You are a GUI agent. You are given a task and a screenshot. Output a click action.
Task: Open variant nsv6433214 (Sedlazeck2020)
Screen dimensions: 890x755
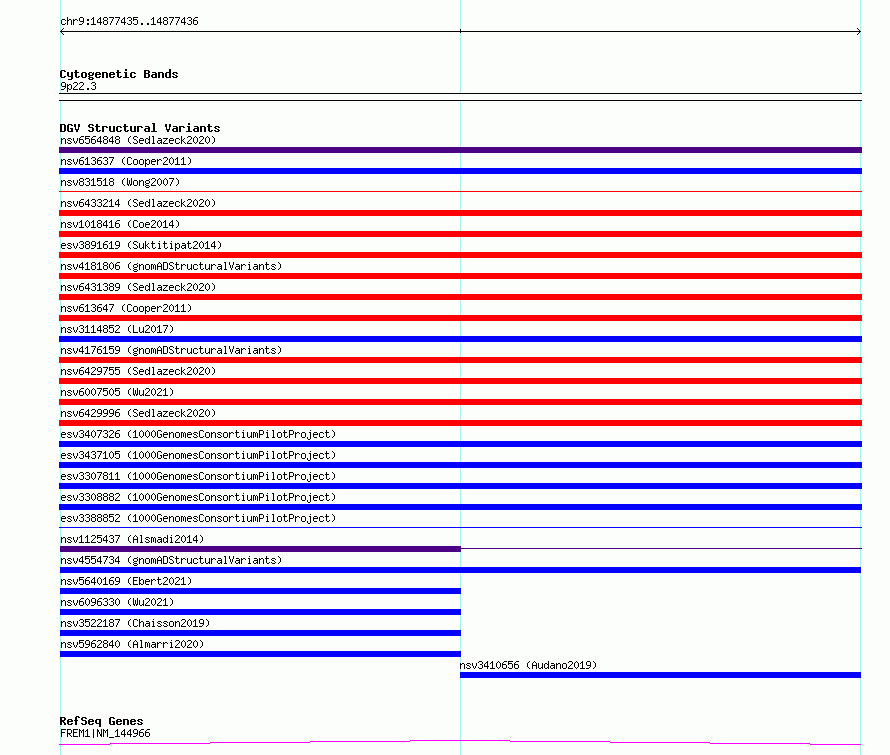point(138,203)
